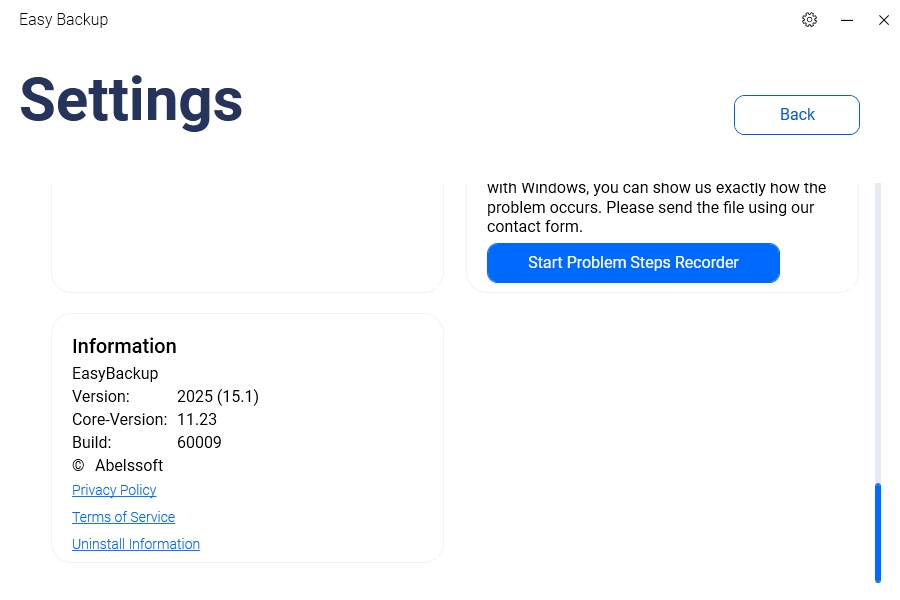This screenshot has width=900, height=600.
Task: Click the Abelssoft copyright name
Action: point(129,466)
